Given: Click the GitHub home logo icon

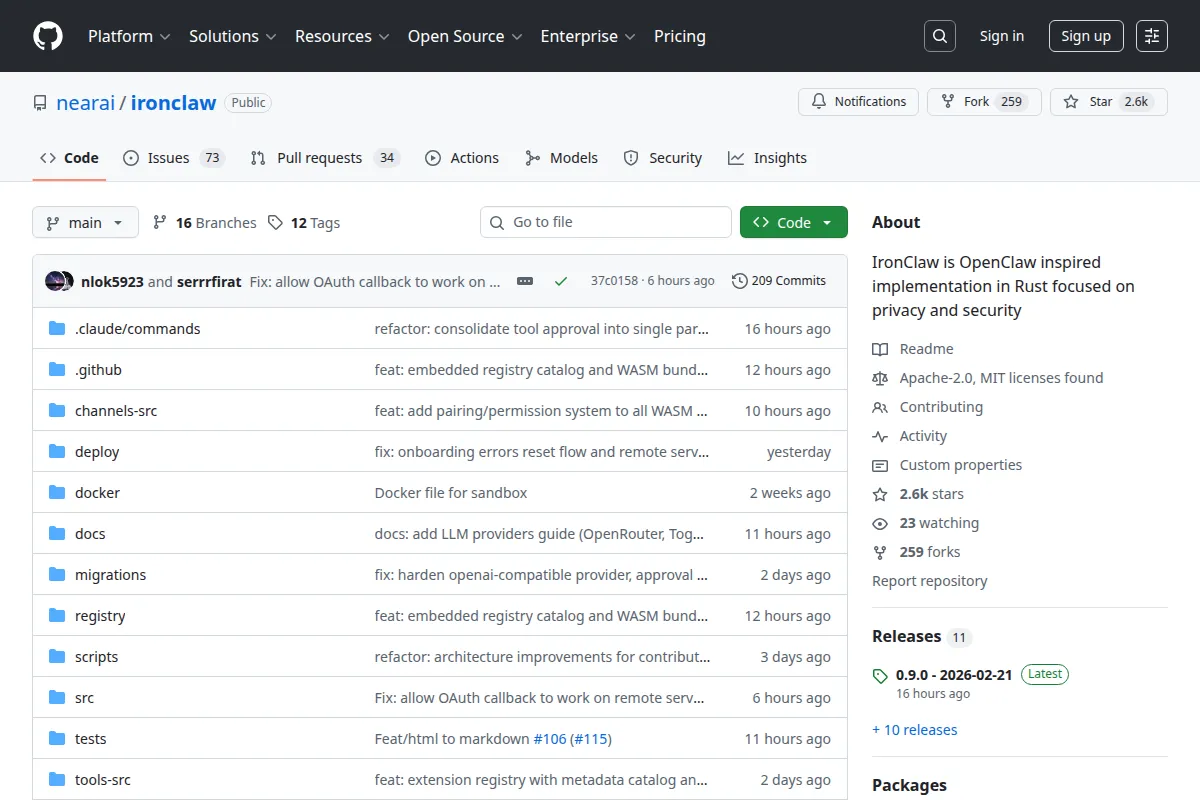Looking at the screenshot, I should coord(47,36).
